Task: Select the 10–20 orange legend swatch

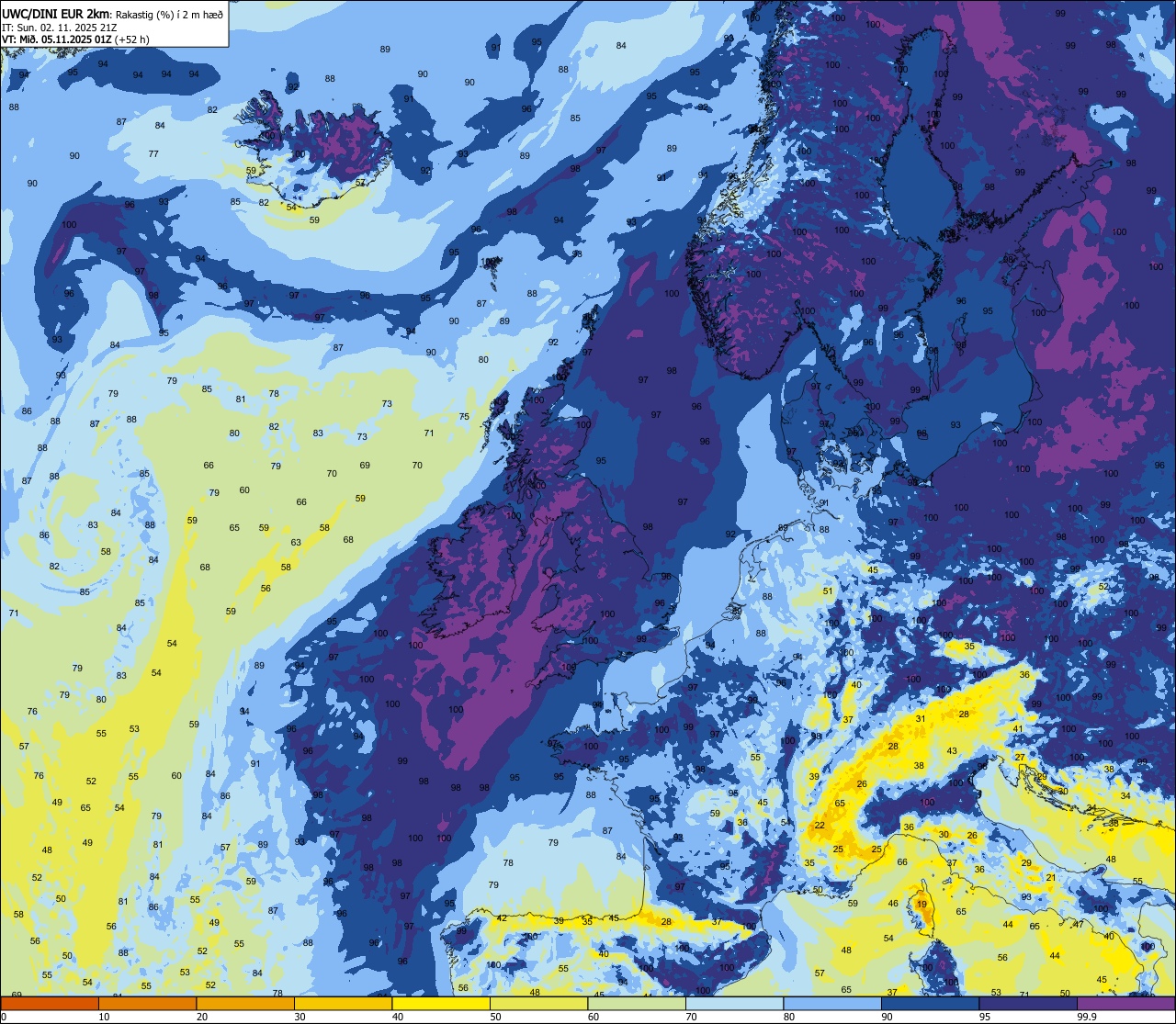Action: point(147,1003)
